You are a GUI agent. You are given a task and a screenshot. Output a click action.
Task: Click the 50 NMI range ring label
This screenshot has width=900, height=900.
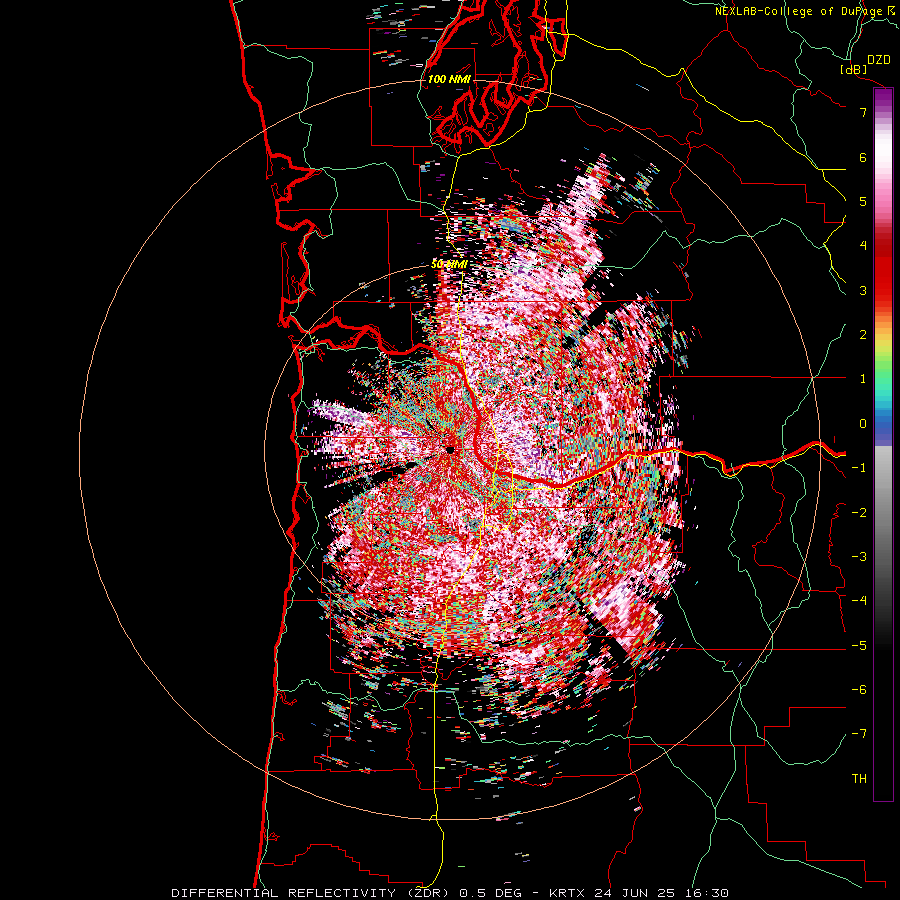coord(449,265)
